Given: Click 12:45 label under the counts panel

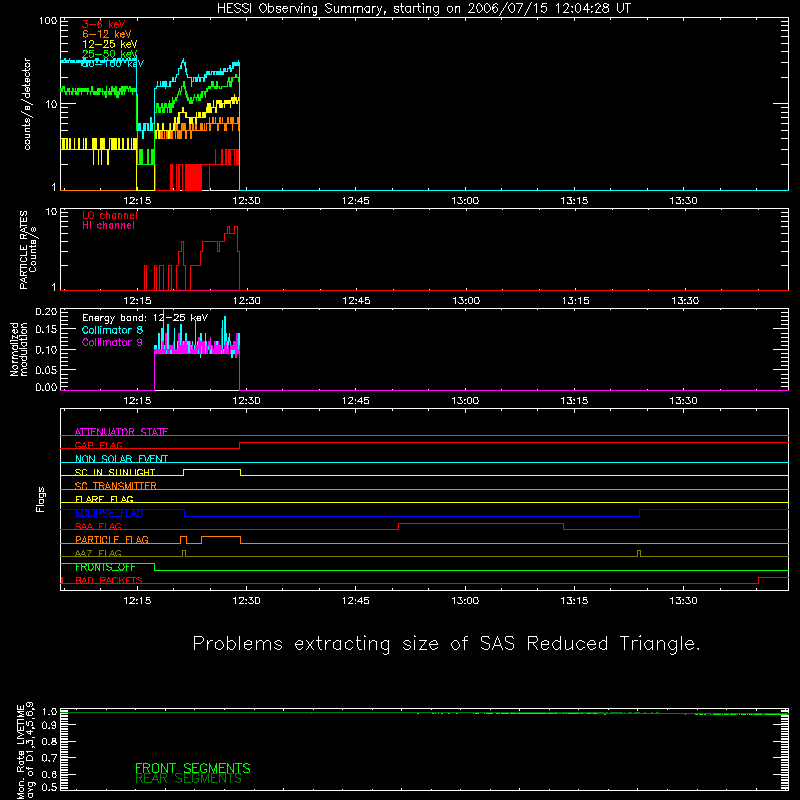Looking at the screenshot, I should 356,201.
